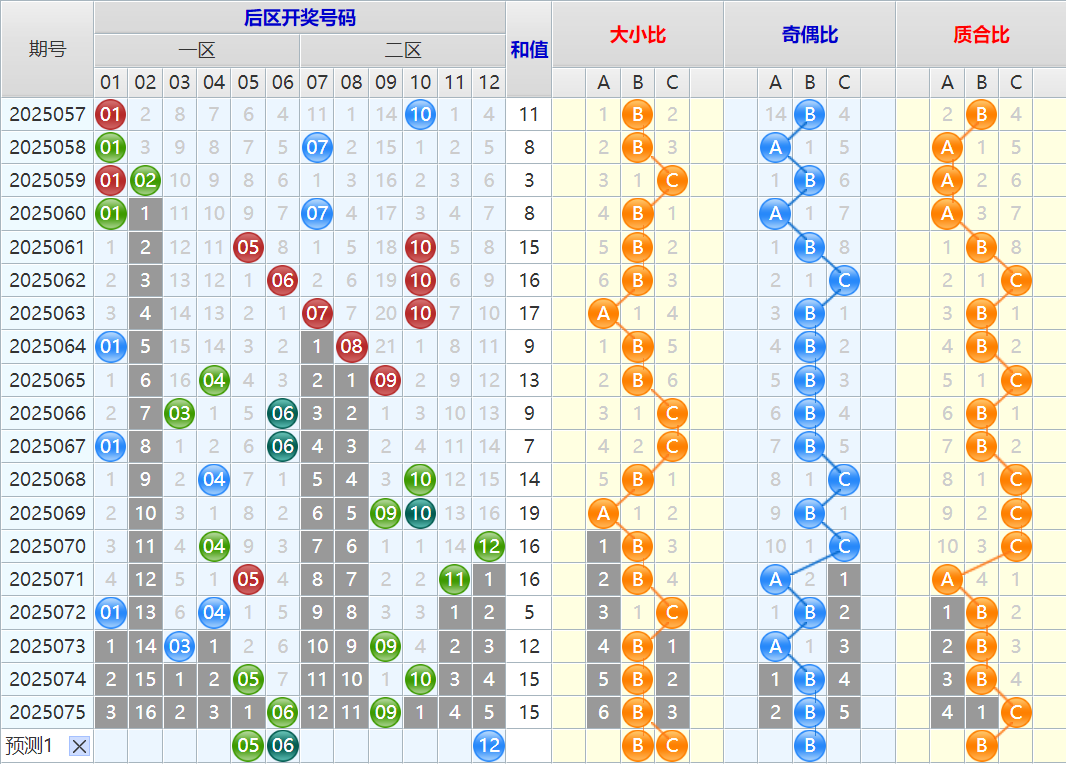Select the green 12 ball in row 2025070
Viewport: 1066px width, 764px height.
(489, 546)
